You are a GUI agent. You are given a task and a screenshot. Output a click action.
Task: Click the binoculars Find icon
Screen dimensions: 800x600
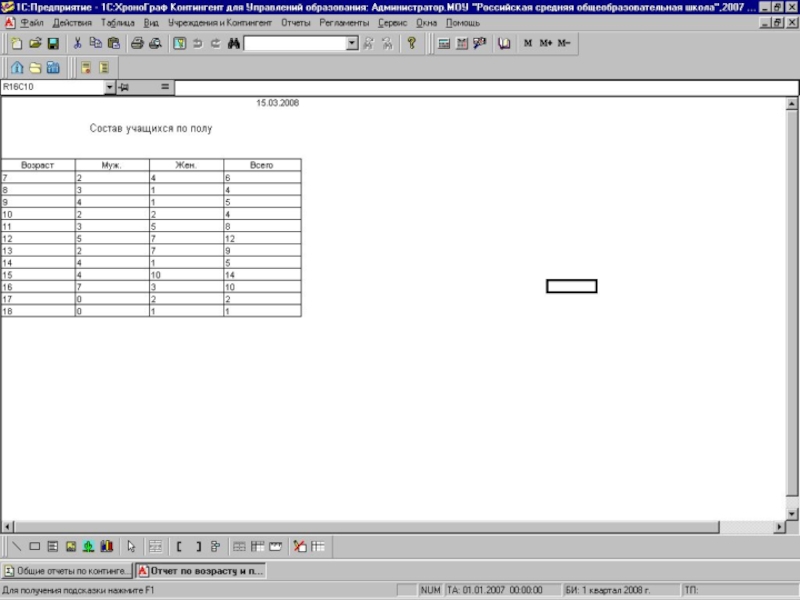point(234,44)
